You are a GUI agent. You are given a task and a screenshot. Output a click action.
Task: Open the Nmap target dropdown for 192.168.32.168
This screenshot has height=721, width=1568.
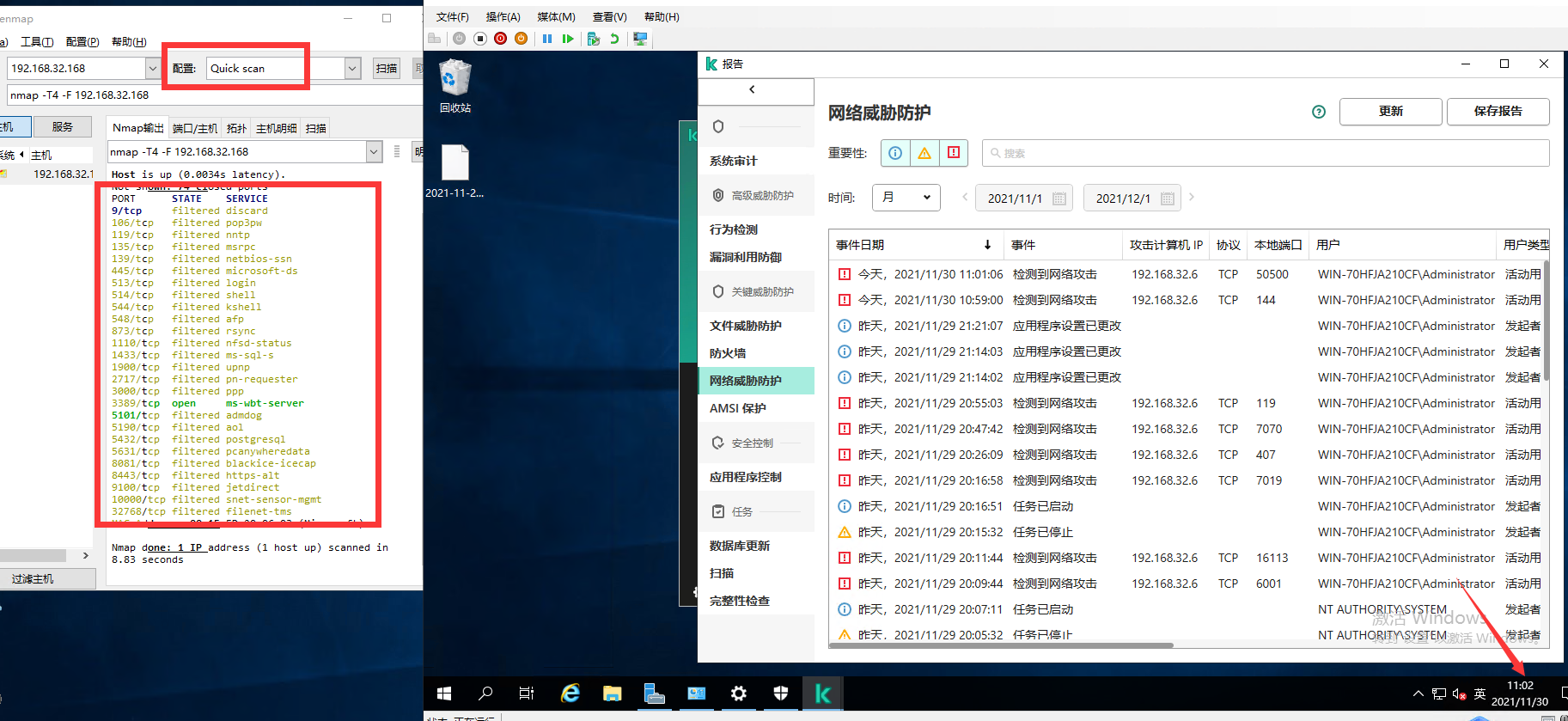click(x=153, y=68)
